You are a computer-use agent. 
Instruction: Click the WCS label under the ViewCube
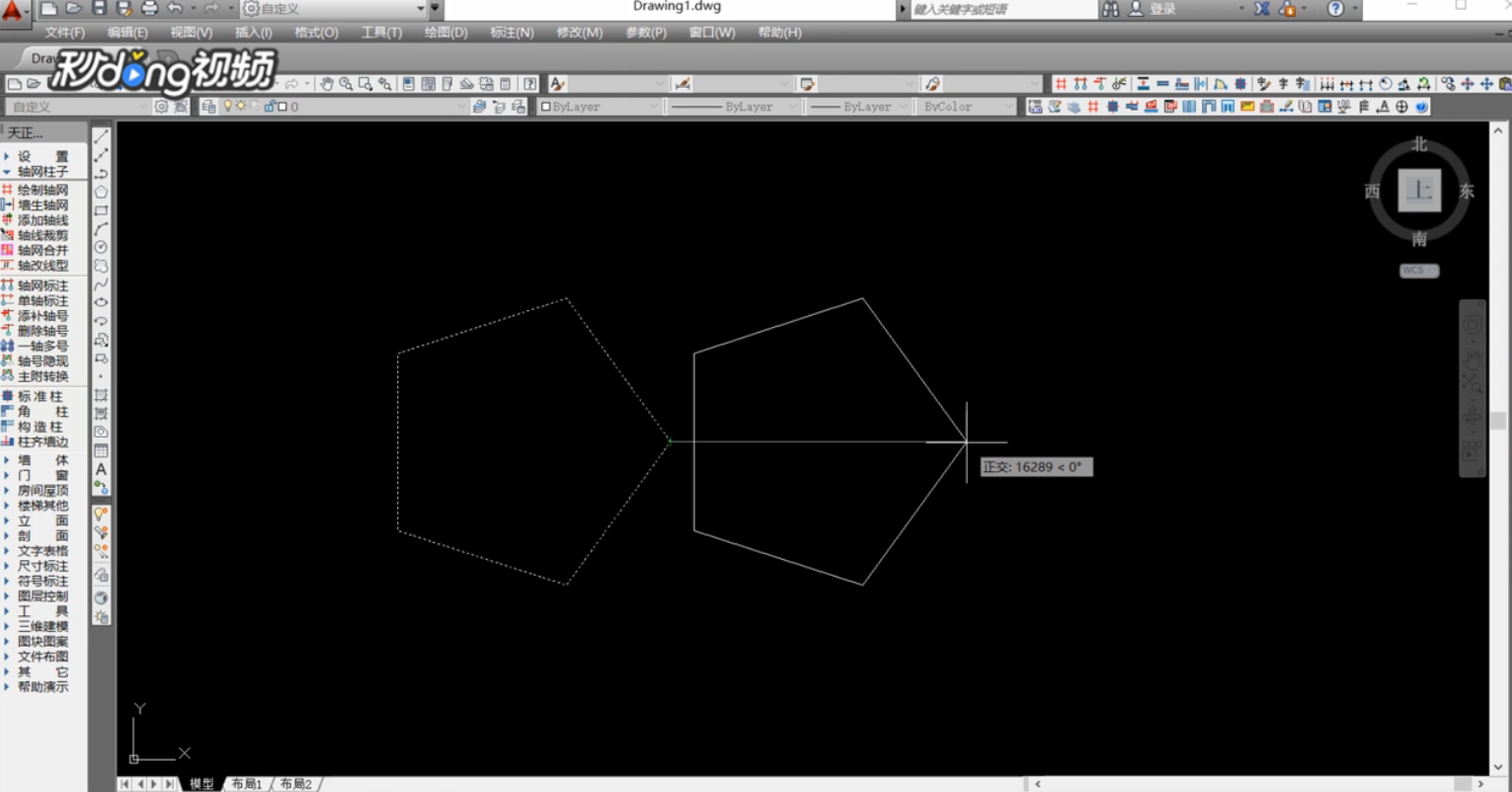coord(1419,271)
